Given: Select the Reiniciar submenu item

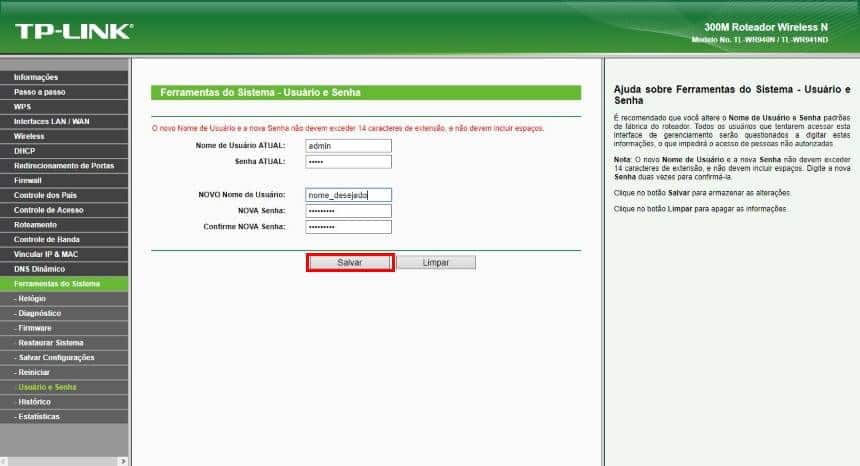Looking at the screenshot, I should [64, 372].
